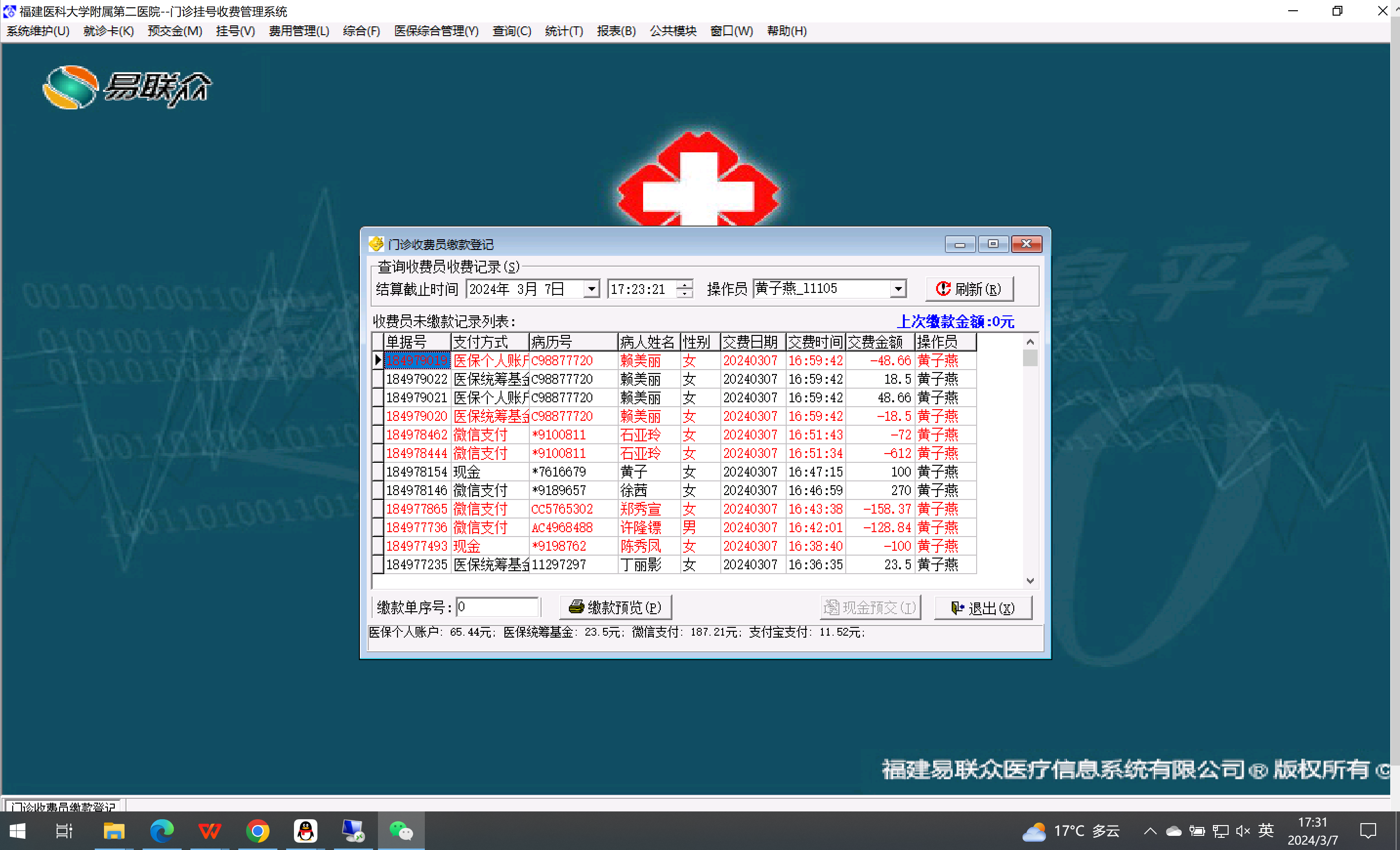Click the 缴款单序号 input field
This screenshot has width=1400, height=850.
(x=497, y=607)
